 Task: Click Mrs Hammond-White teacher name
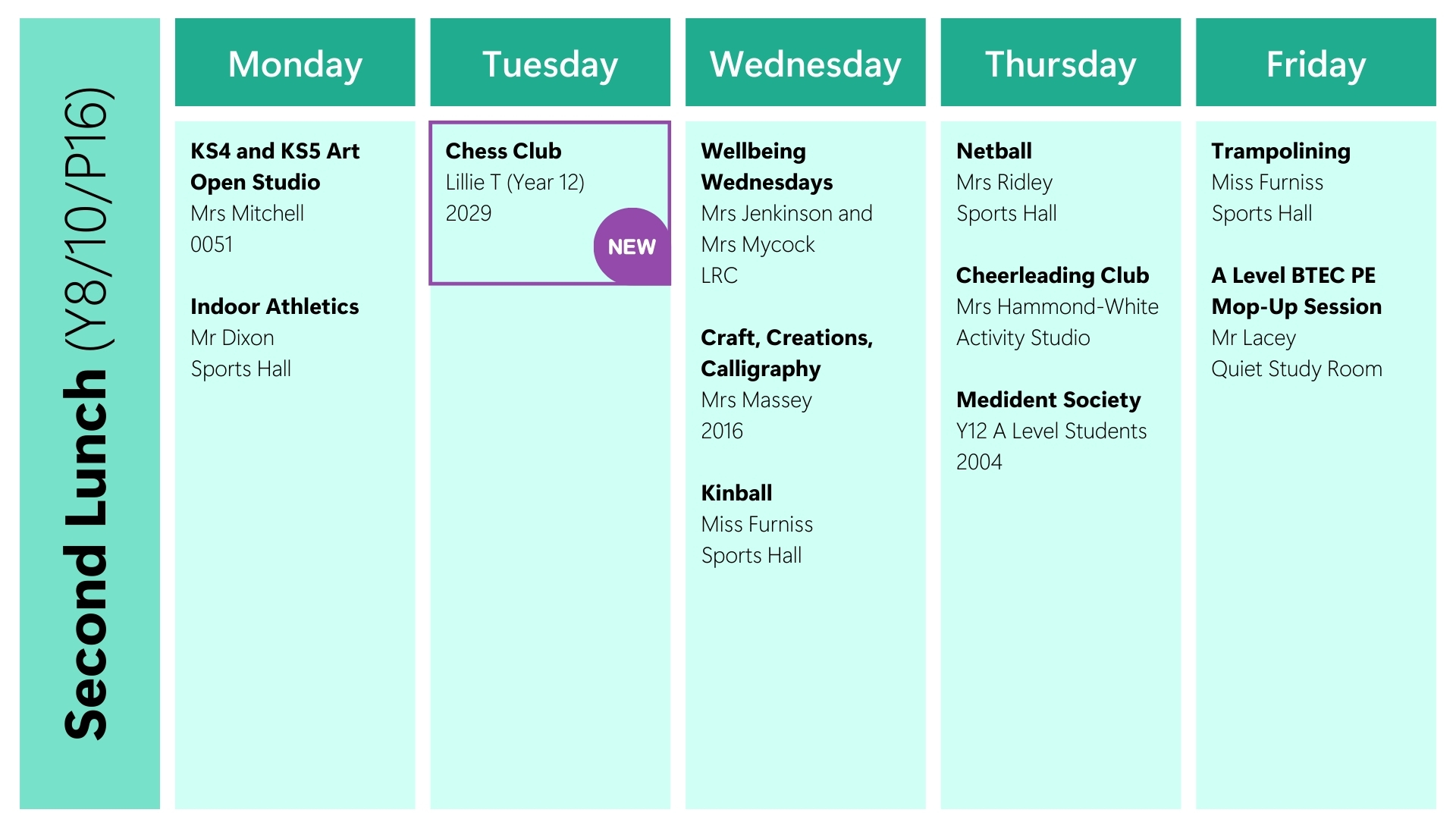(1057, 306)
